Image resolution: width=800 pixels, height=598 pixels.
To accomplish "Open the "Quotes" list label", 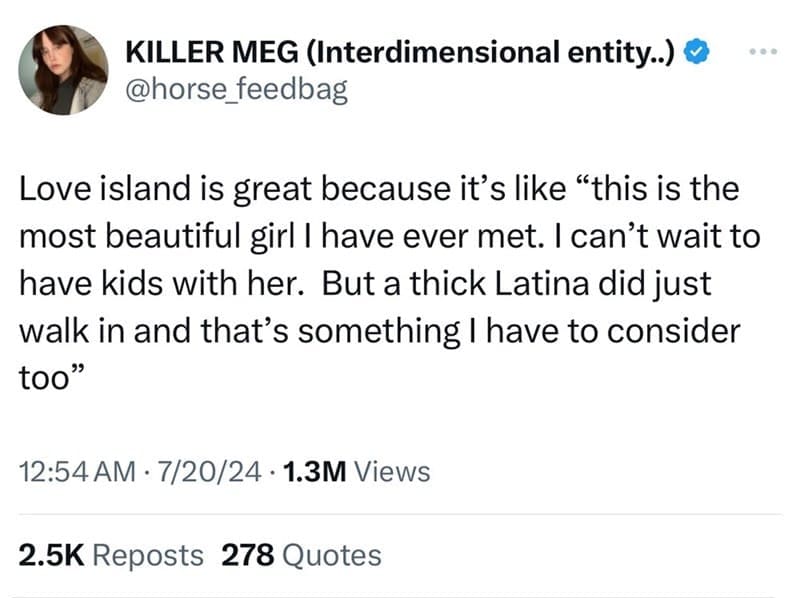I will (332, 555).
